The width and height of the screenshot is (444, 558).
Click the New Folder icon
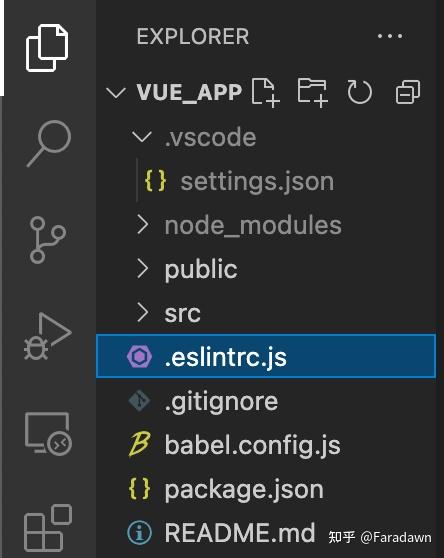(x=313, y=93)
